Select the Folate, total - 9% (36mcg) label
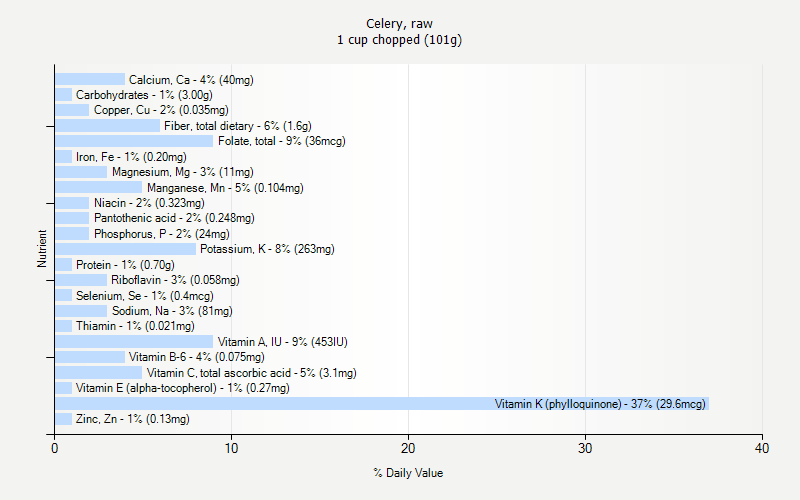The height and width of the screenshot is (500, 800). click(x=282, y=141)
